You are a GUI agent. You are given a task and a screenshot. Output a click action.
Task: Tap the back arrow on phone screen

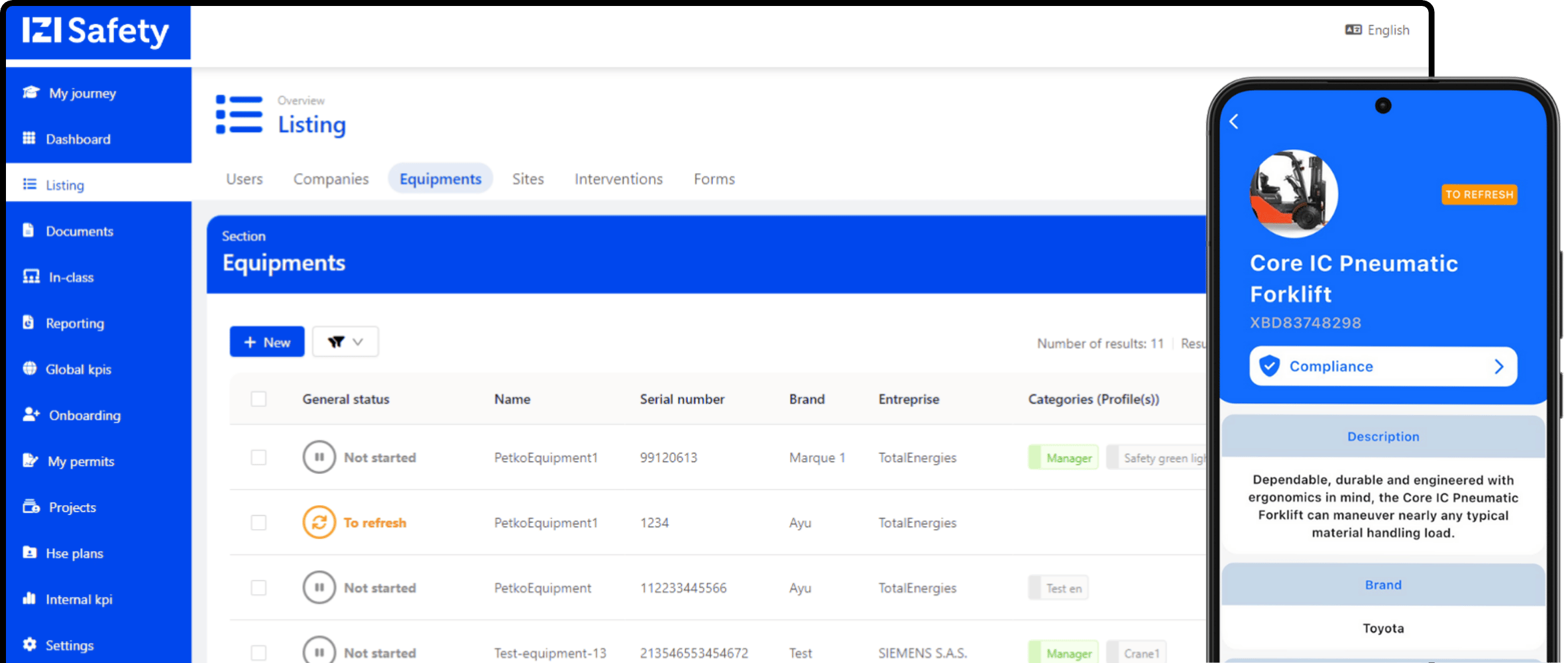[x=1234, y=121]
